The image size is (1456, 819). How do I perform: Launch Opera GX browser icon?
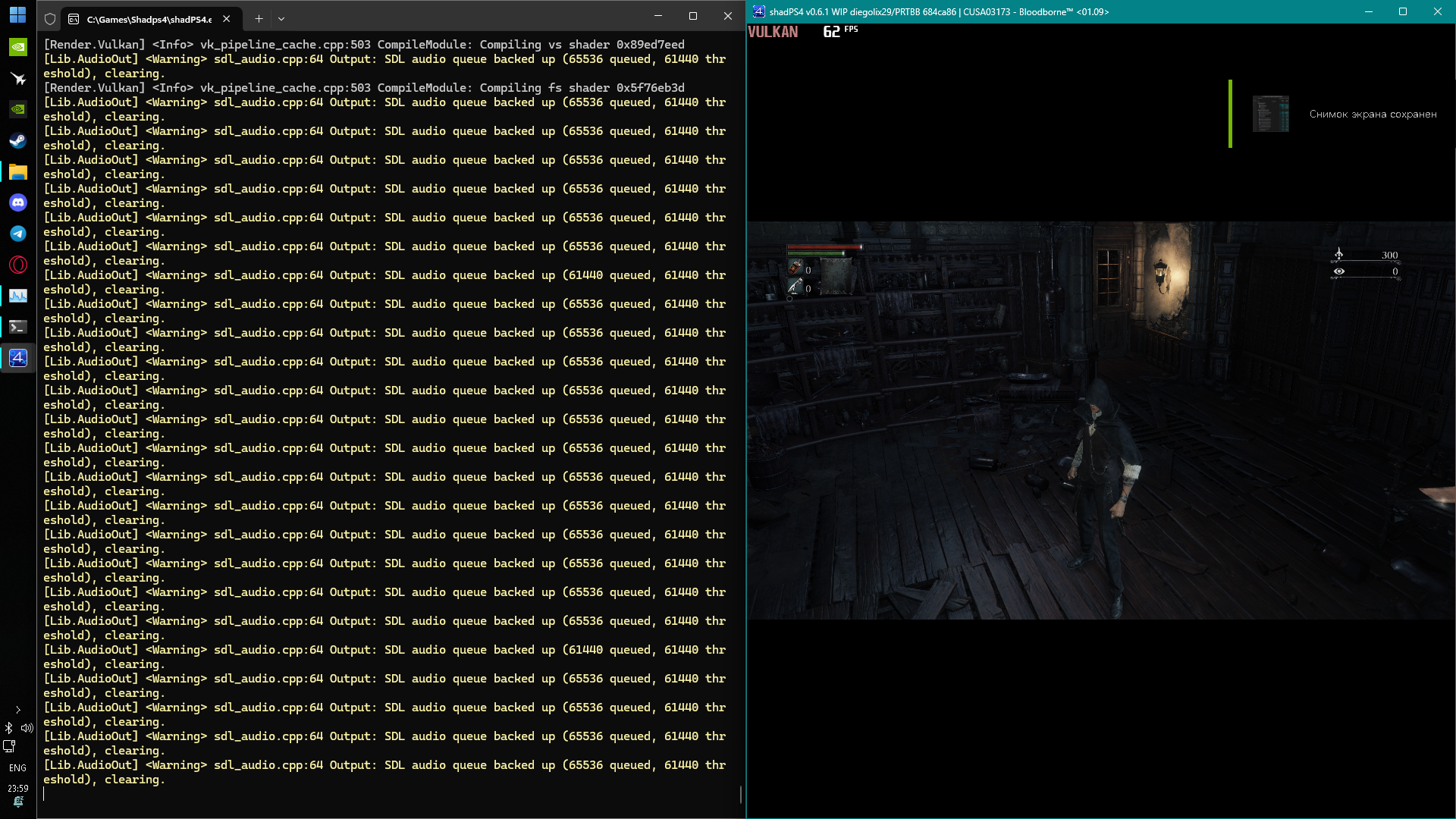[x=17, y=265]
